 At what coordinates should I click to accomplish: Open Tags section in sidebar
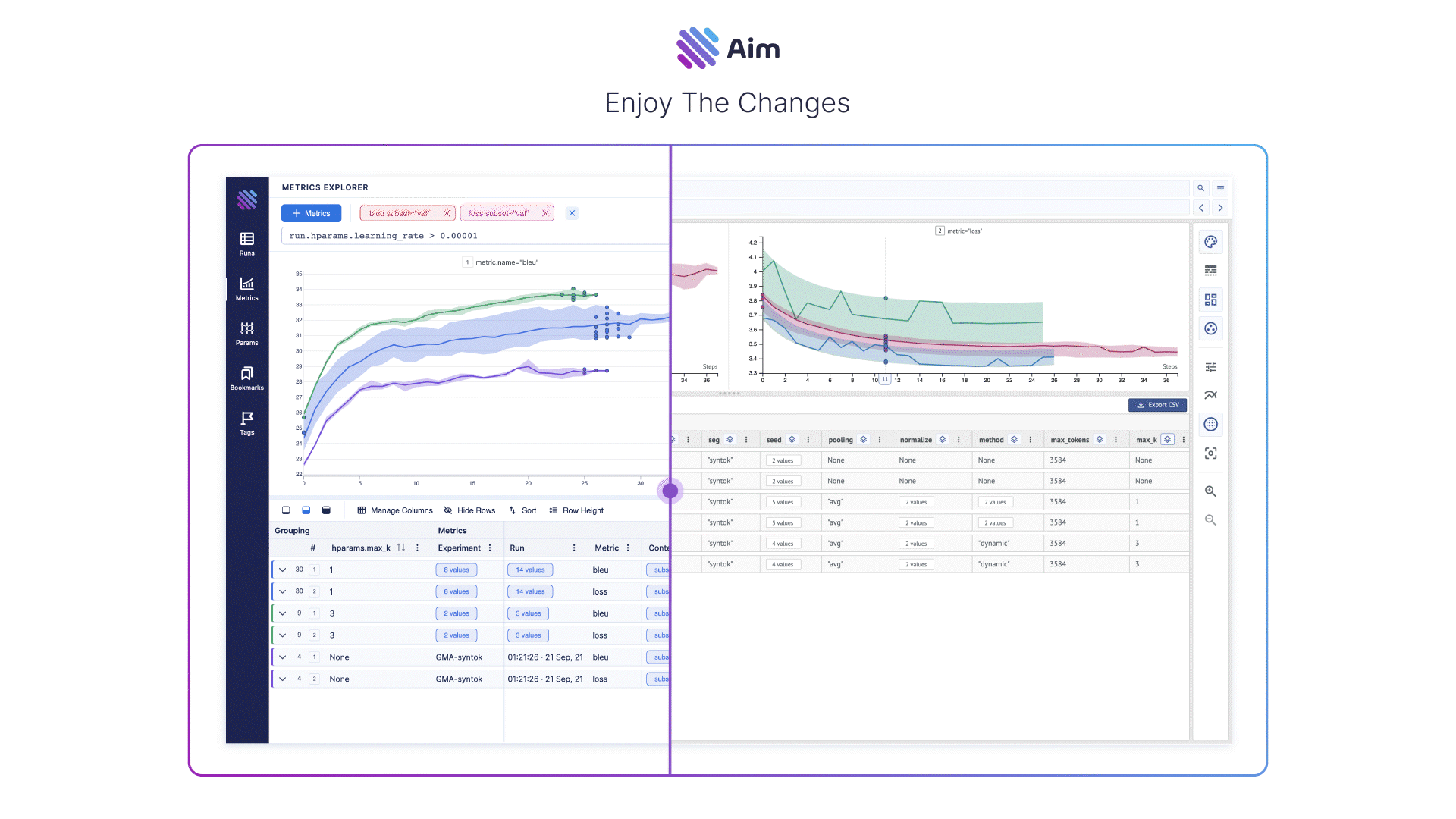(x=247, y=422)
